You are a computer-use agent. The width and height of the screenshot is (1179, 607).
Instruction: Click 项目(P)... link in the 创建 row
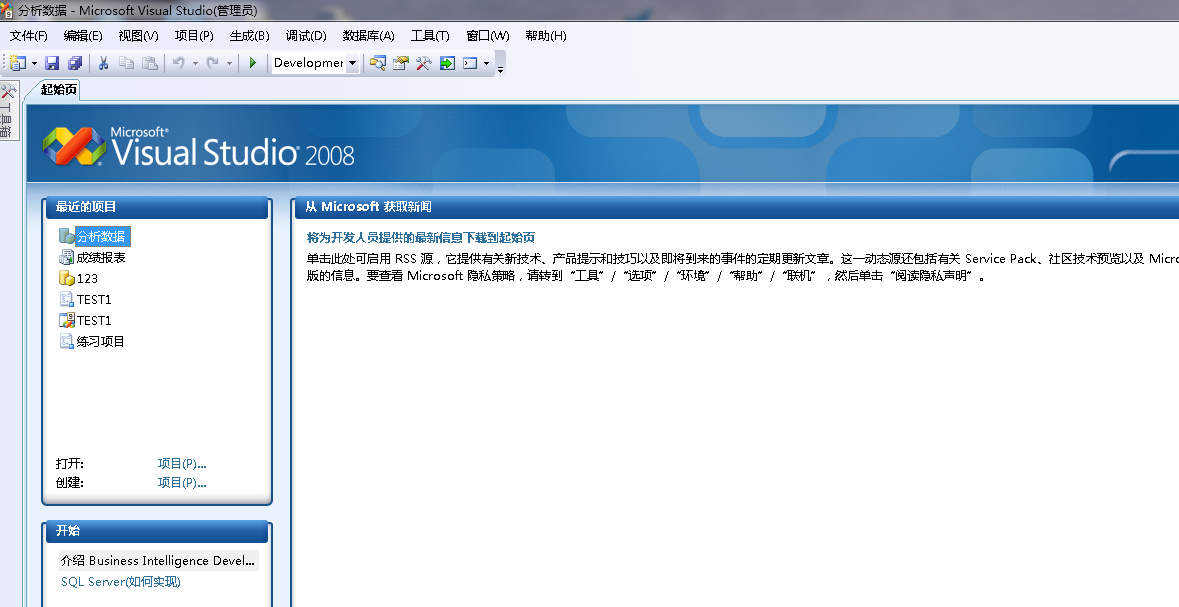pos(182,483)
